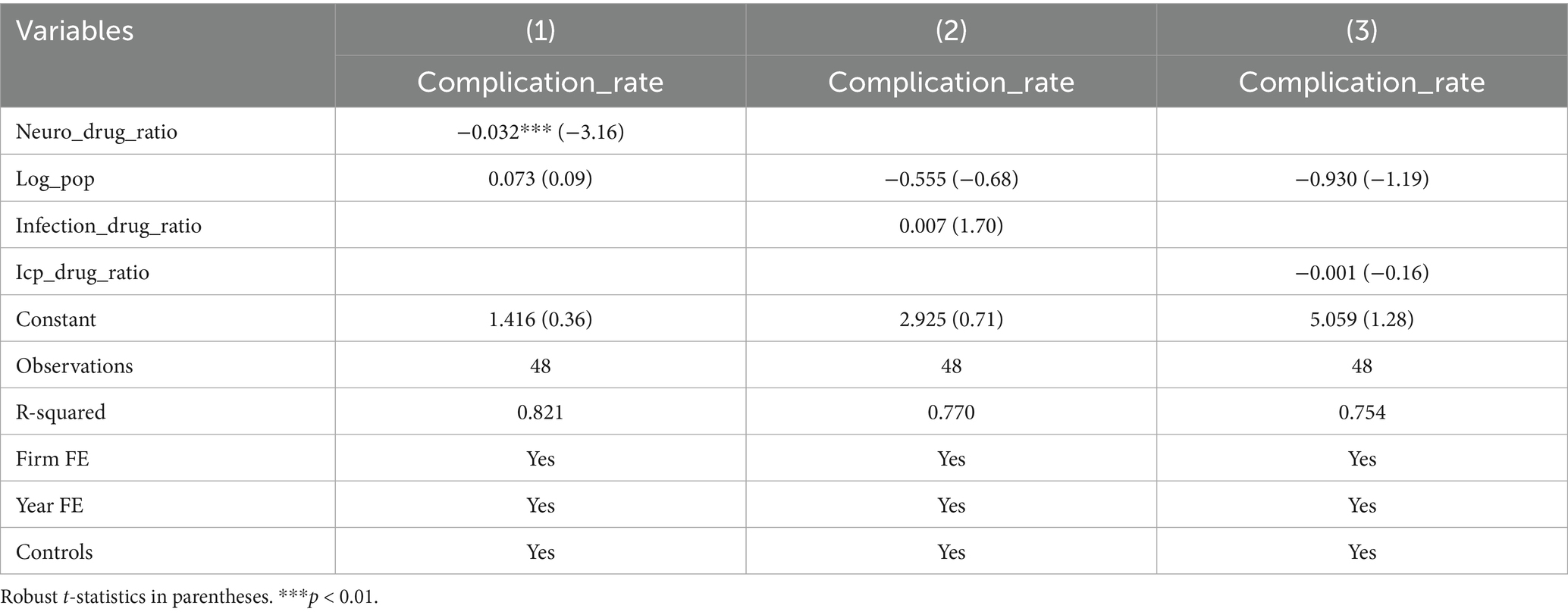Viewport: 1568px width, 615px height.
Task: Select the 0.007 (1.70) coefficient
Action: pyautogui.click(x=951, y=226)
